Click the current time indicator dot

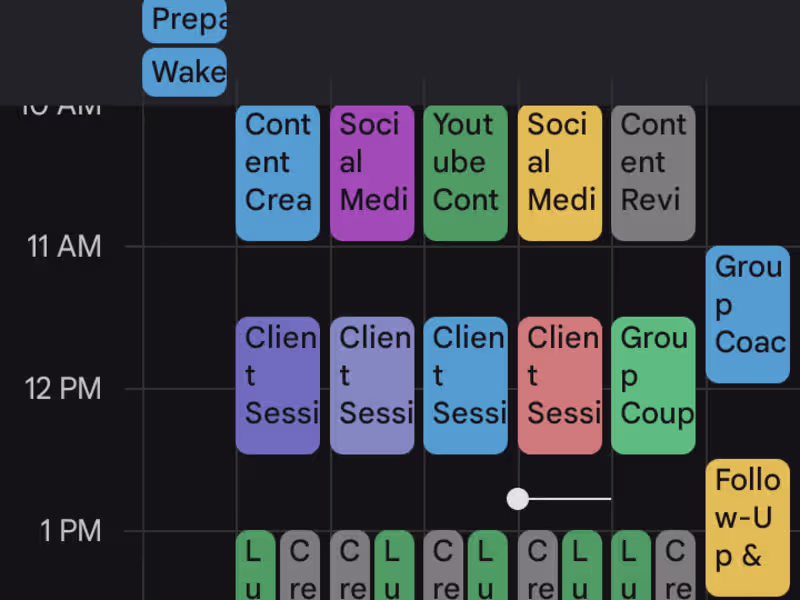coord(517,498)
